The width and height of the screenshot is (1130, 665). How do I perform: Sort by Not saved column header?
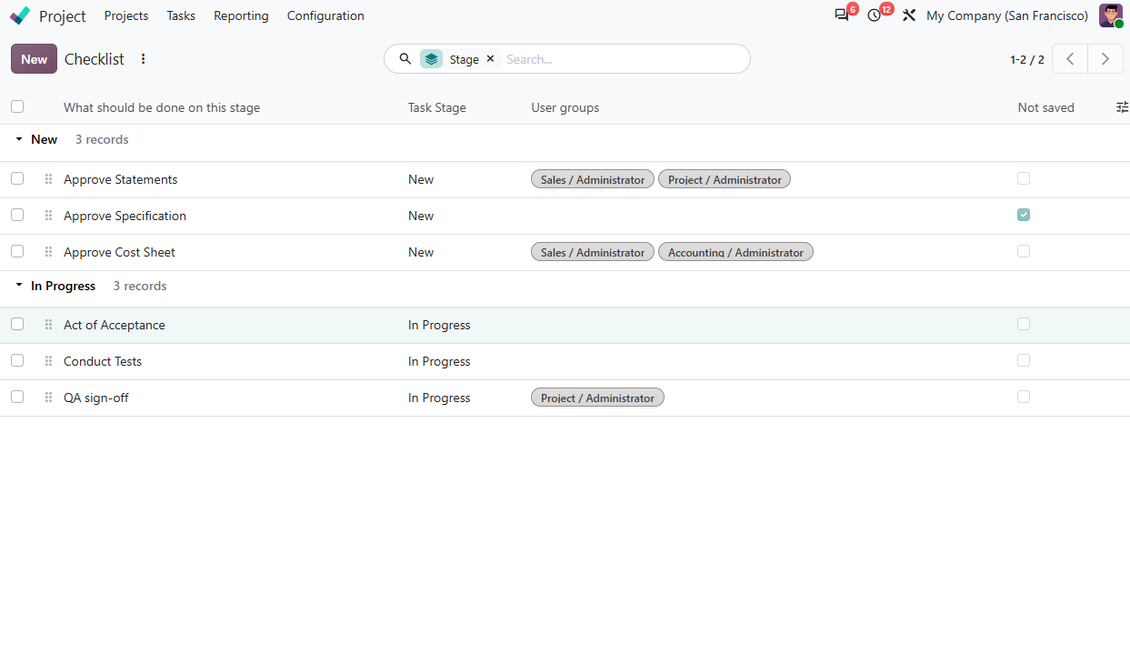1046,107
